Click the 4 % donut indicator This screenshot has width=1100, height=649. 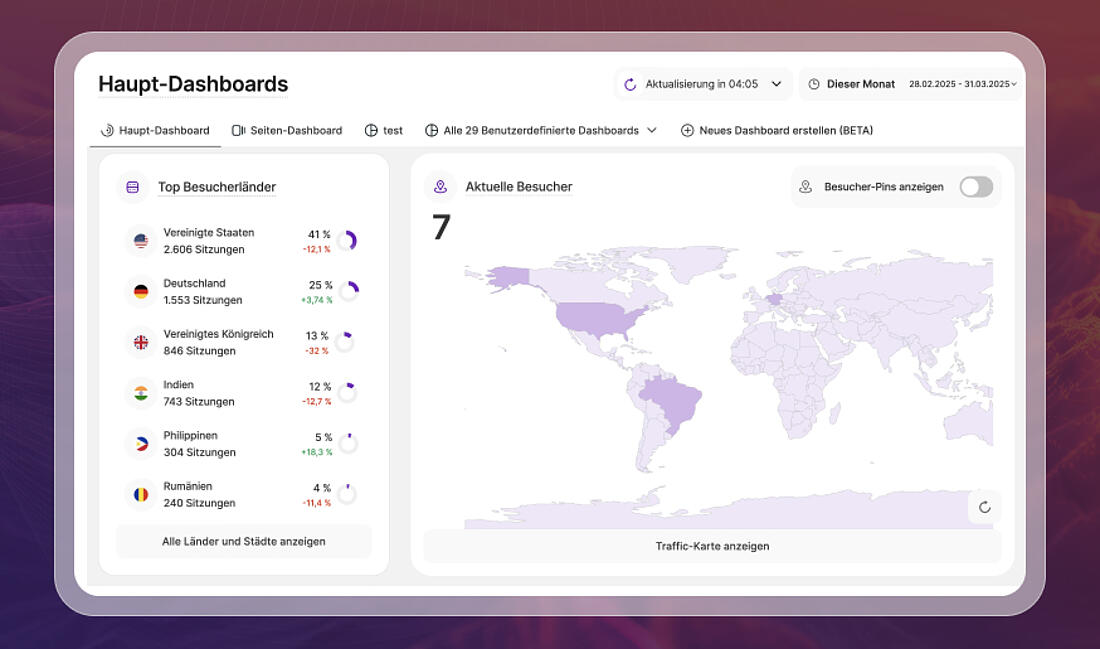pos(347,494)
